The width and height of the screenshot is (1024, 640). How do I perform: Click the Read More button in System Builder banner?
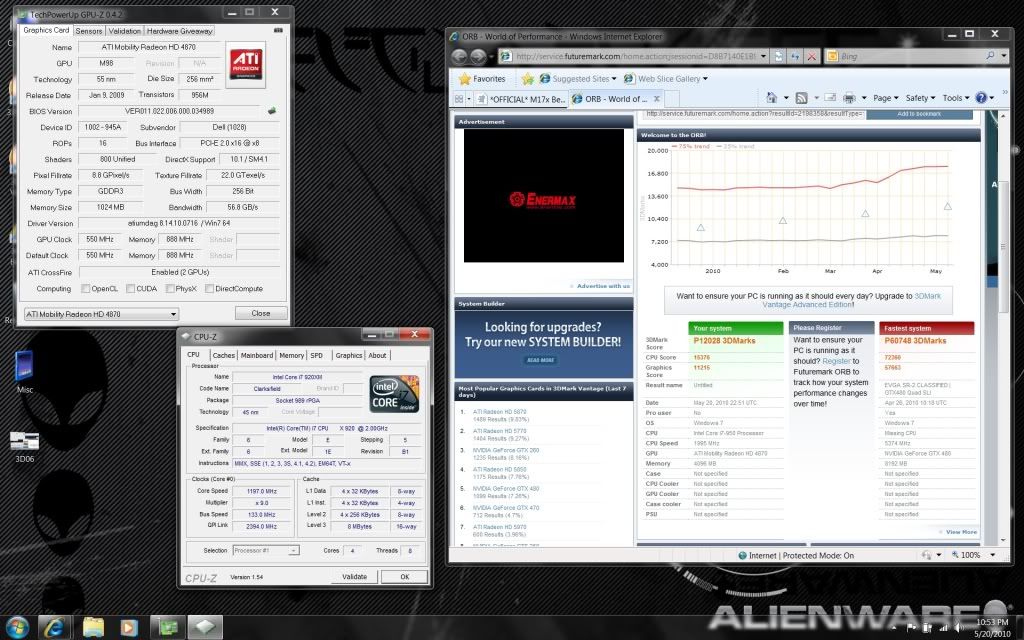coord(541,360)
